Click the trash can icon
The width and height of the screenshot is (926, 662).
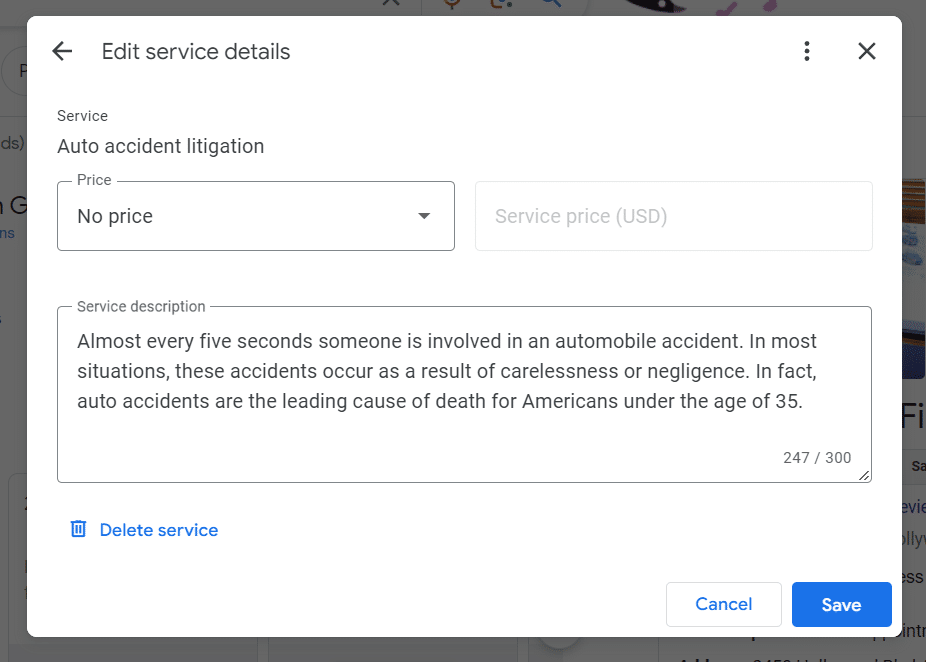[x=78, y=529]
